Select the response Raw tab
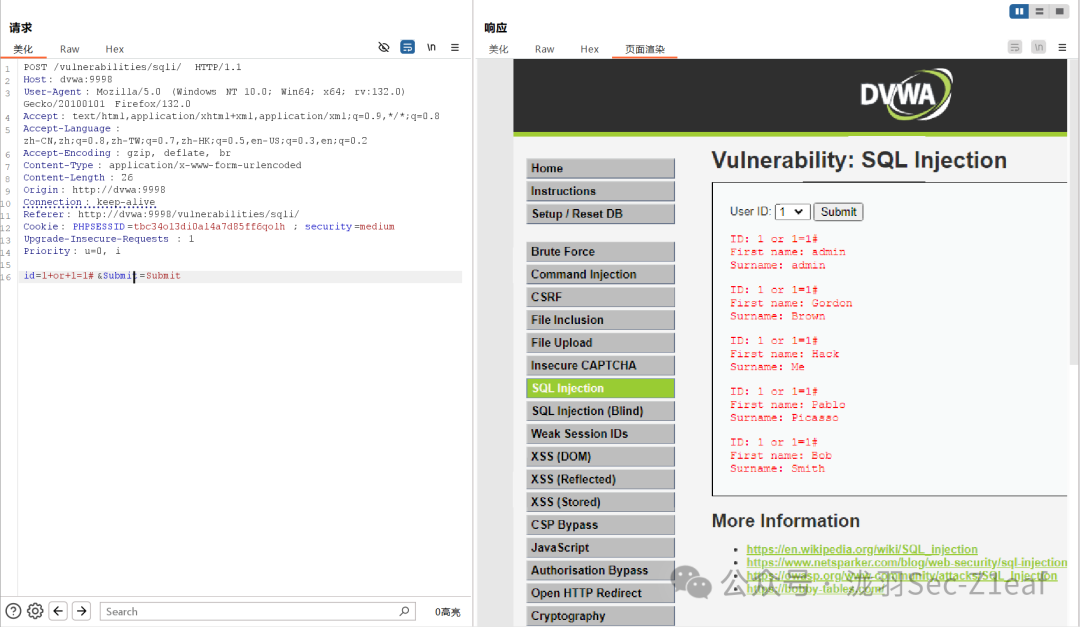Image resolution: width=1080 pixels, height=627 pixels. (544, 49)
